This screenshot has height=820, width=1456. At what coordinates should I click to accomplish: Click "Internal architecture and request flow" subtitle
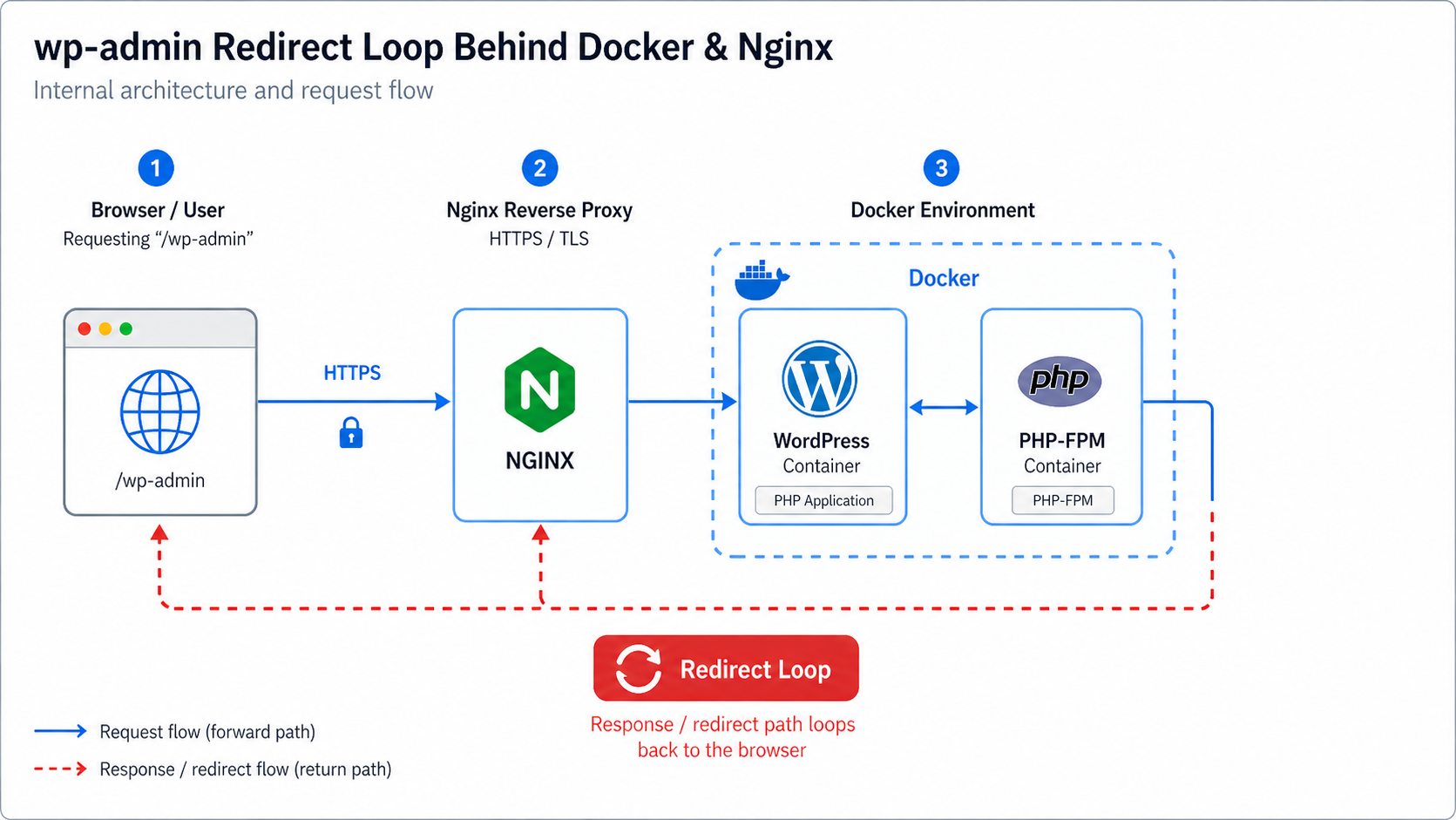tap(234, 91)
